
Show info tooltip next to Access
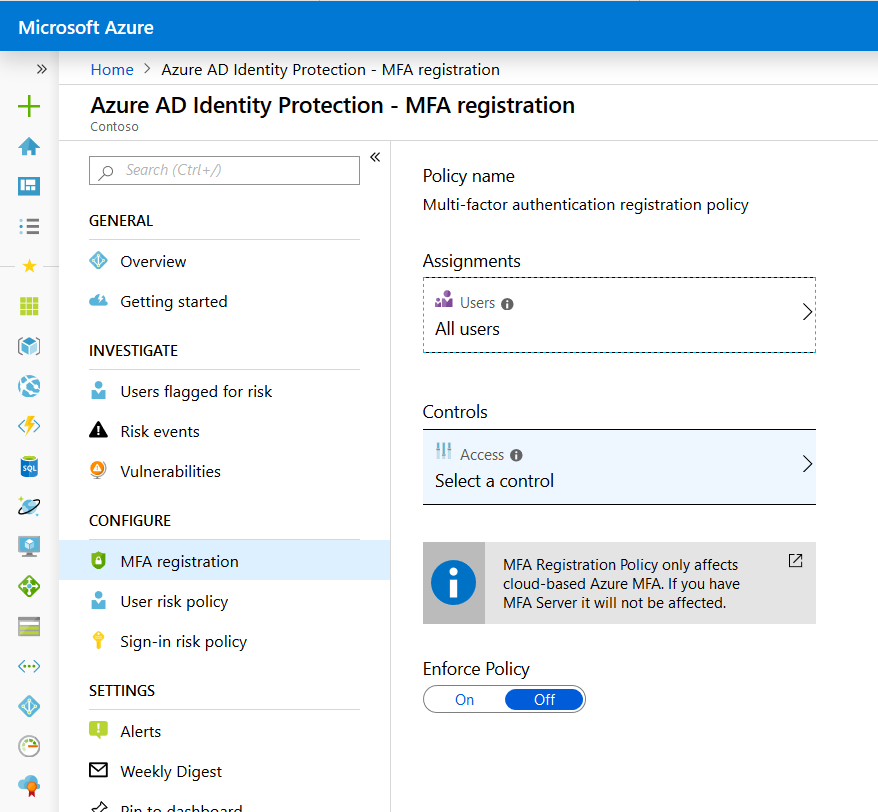point(516,455)
